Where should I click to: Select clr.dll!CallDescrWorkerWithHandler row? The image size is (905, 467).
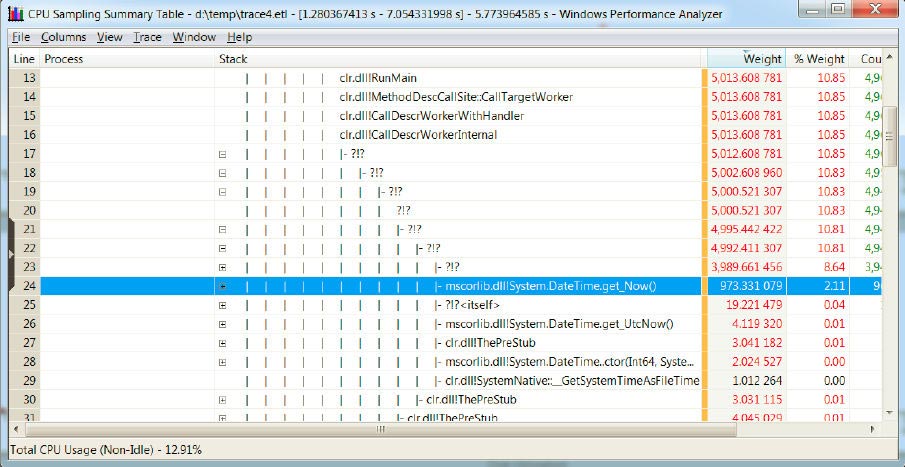pos(444,116)
